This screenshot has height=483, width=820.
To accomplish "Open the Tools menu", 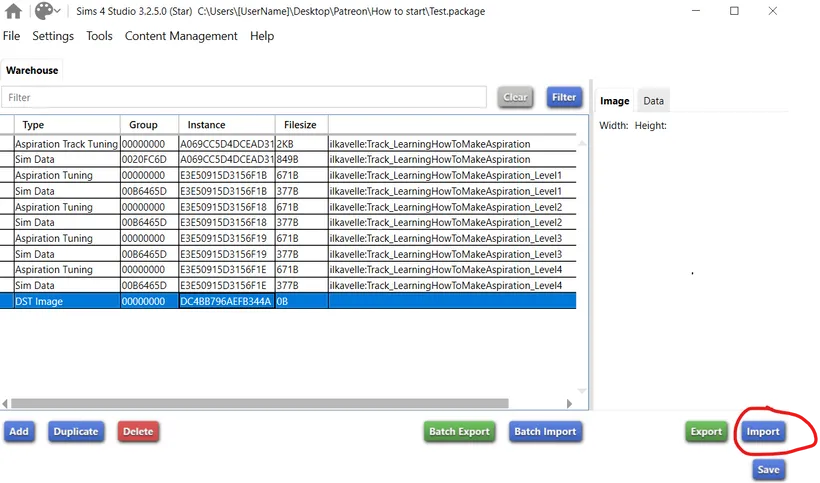I will [x=99, y=36].
